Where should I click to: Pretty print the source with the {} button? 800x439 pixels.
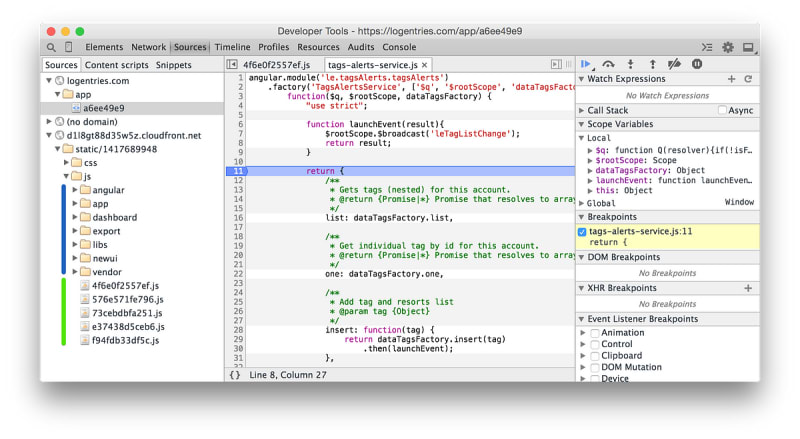[x=235, y=374]
